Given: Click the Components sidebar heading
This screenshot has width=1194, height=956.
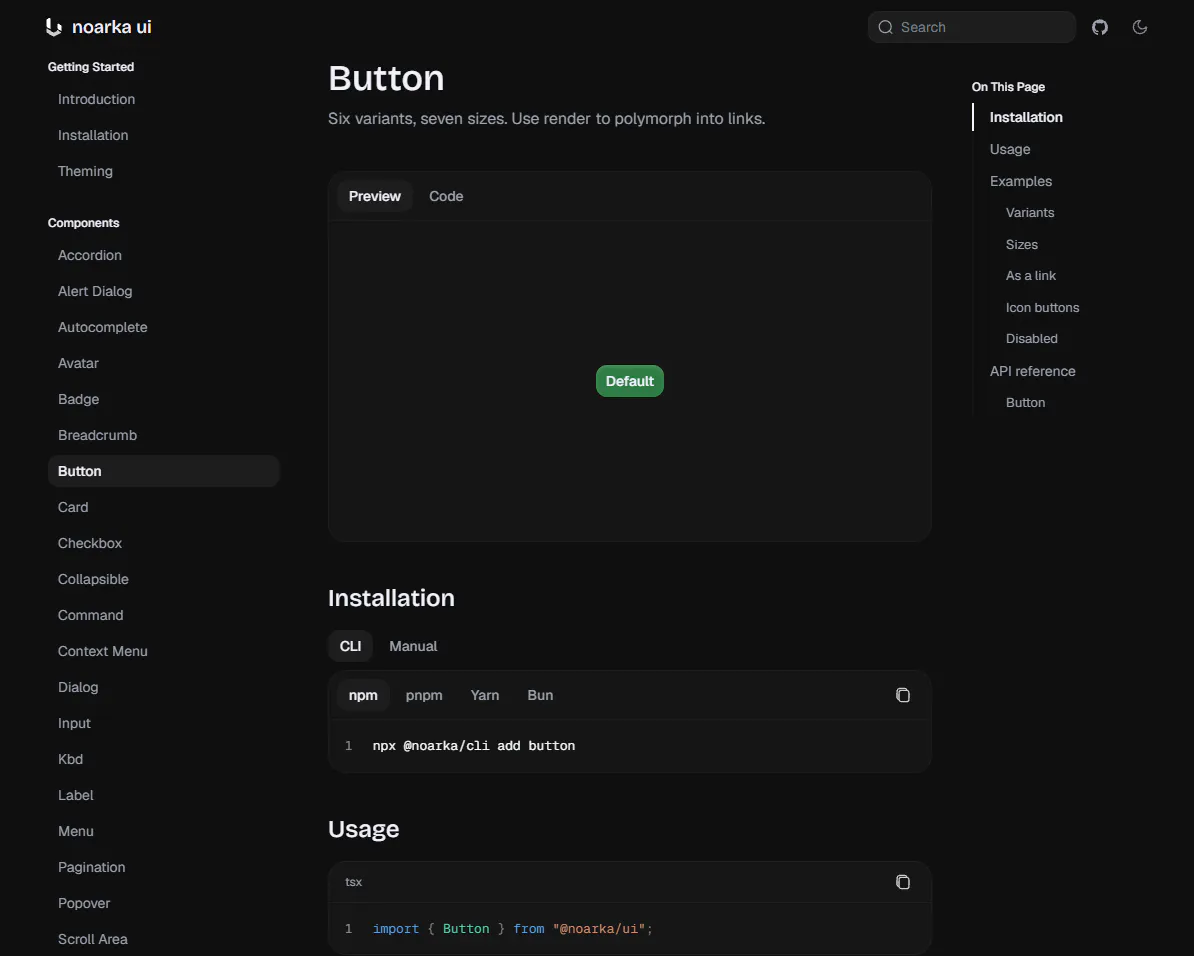Looking at the screenshot, I should click(84, 223).
